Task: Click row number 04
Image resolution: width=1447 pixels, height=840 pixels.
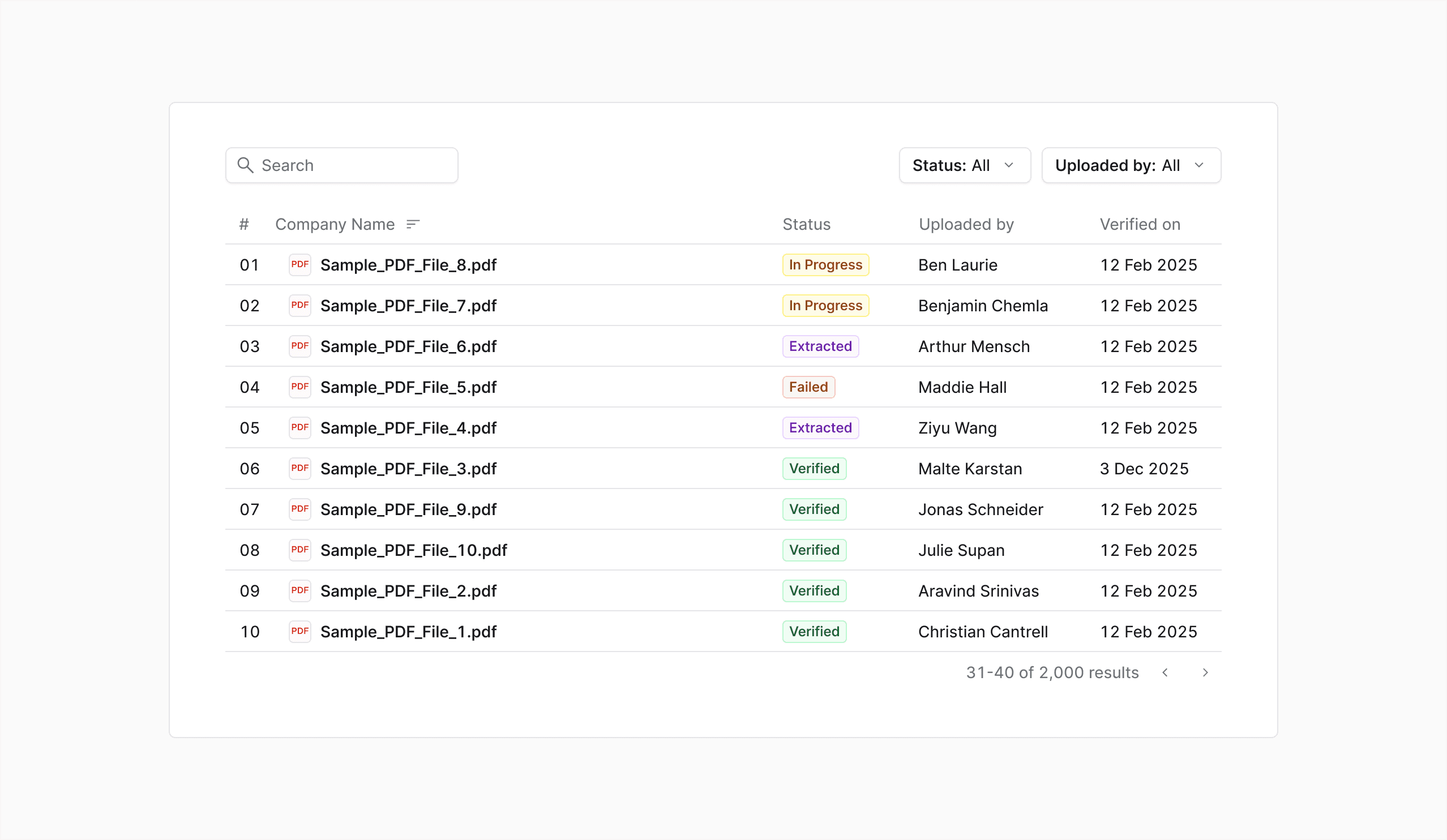Action: (249, 388)
